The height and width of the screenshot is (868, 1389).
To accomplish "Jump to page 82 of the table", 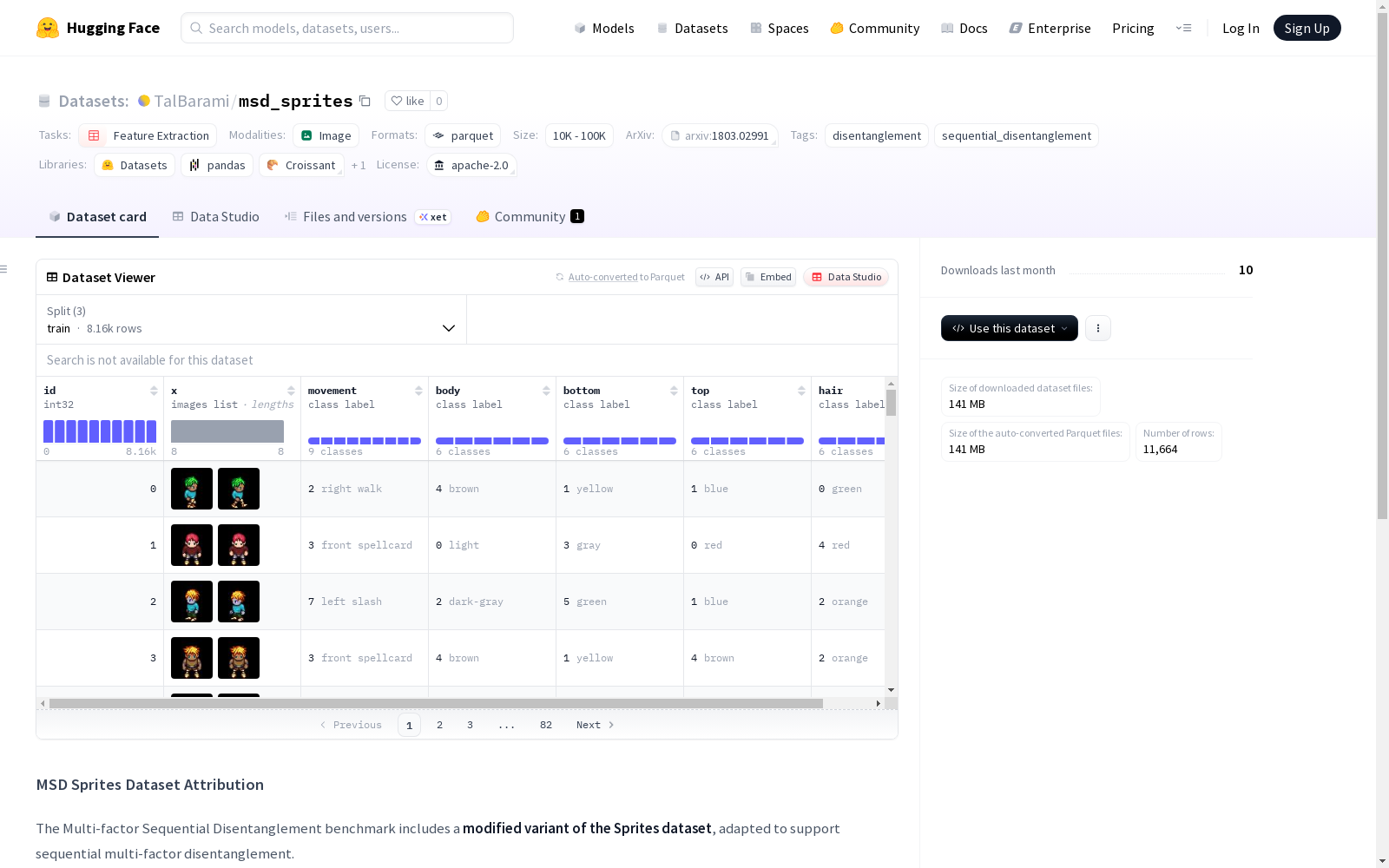I will (546, 725).
